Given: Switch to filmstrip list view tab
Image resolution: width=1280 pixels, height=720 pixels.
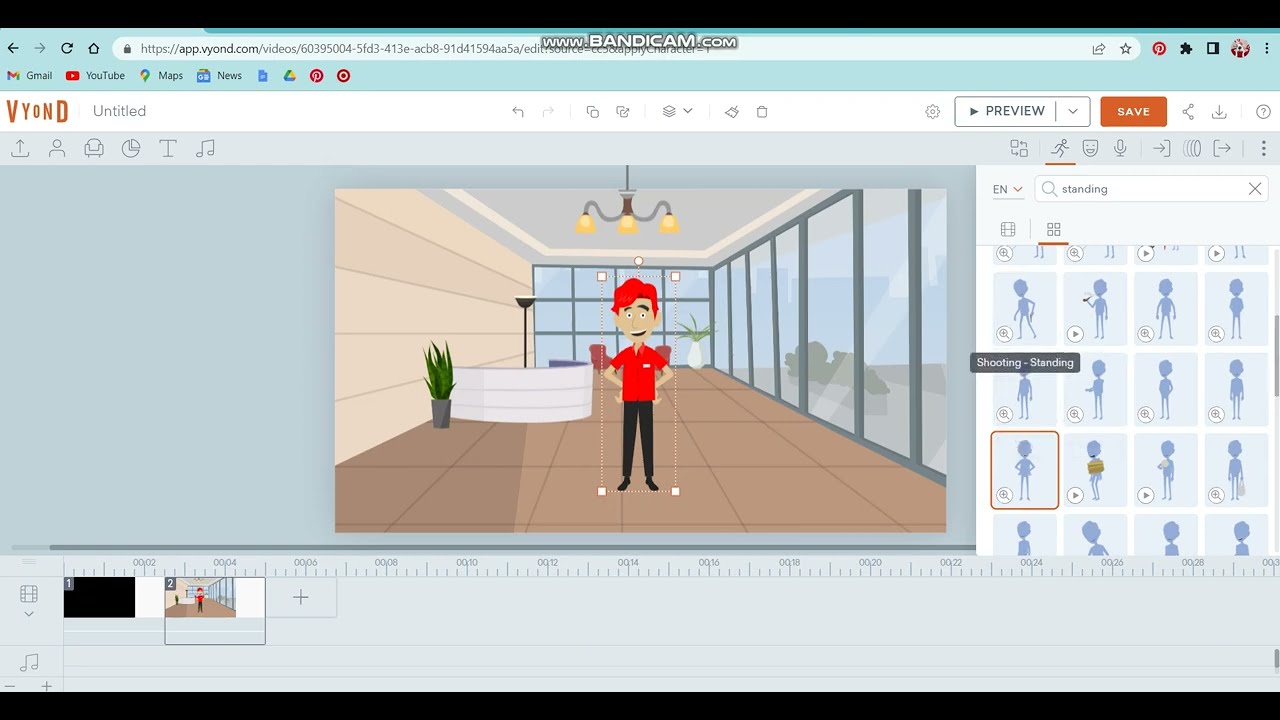Looking at the screenshot, I should 1008,229.
